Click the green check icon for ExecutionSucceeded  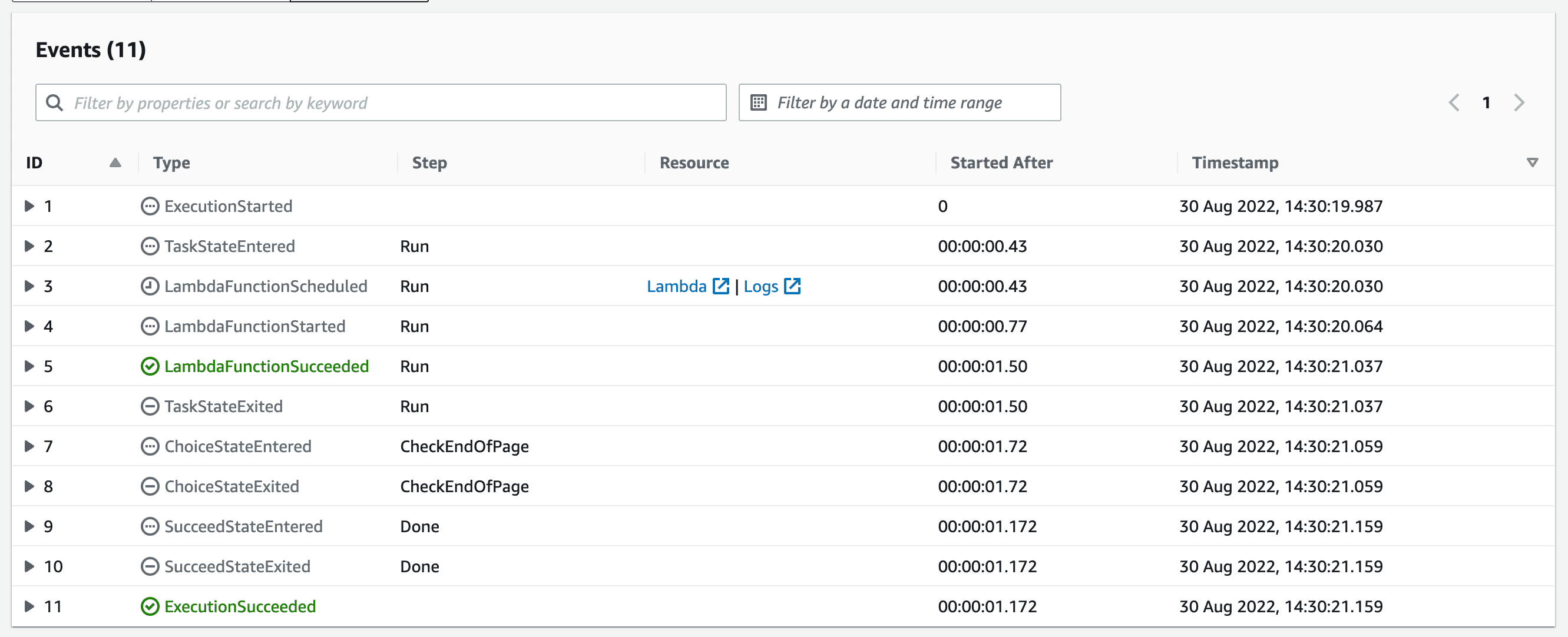(150, 606)
